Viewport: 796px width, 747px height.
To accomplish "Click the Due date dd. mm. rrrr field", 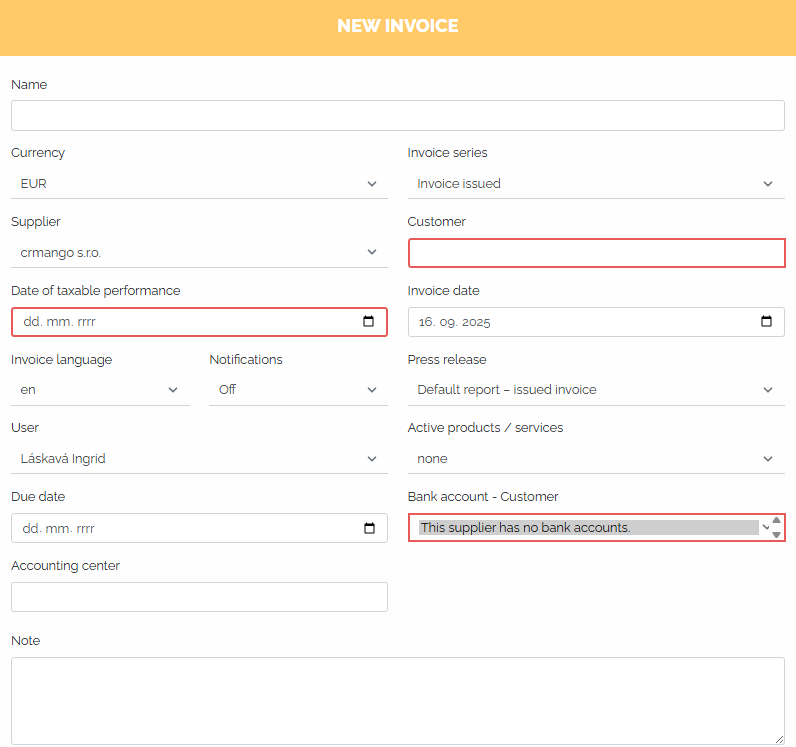I will [x=199, y=528].
